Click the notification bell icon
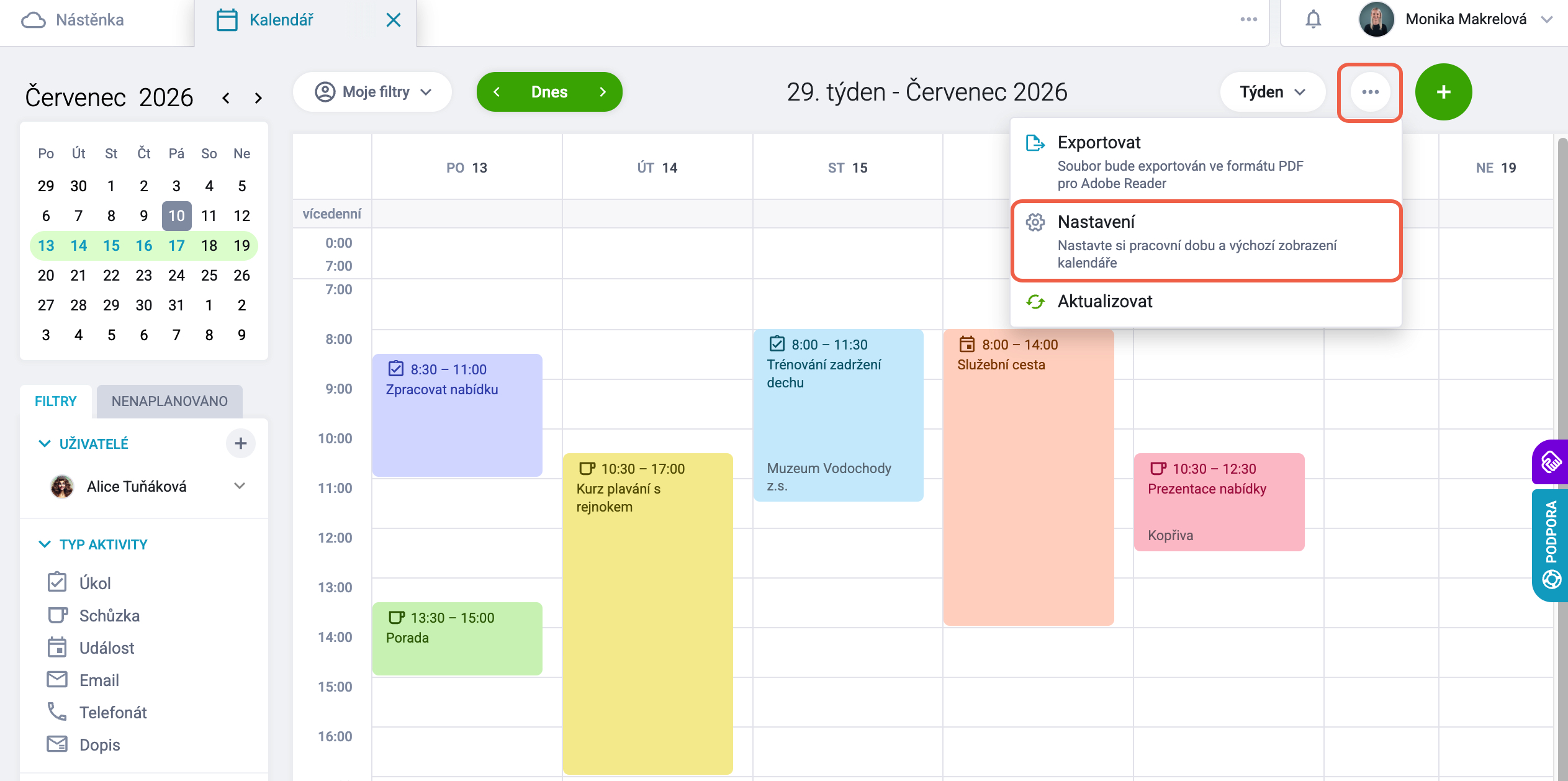Viewport: 1568px width, 781px height. click(1313, 20)
